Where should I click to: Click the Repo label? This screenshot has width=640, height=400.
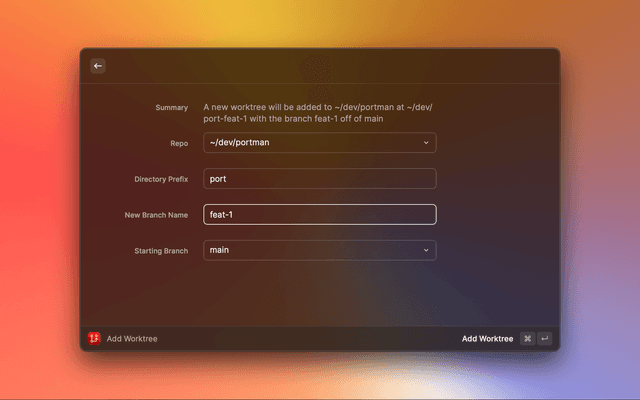(178, 143)
